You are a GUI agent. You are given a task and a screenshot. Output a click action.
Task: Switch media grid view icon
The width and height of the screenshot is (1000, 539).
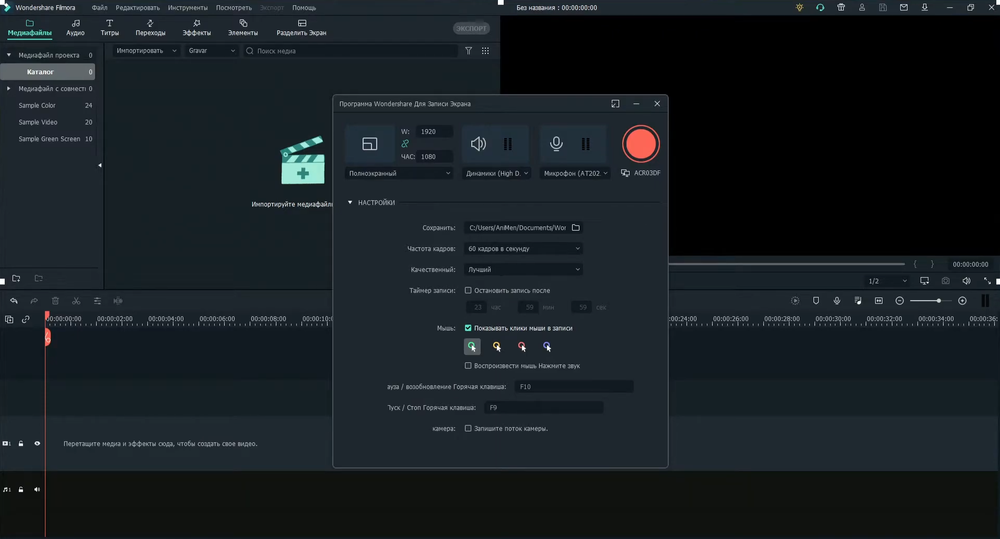pos(485,51)
